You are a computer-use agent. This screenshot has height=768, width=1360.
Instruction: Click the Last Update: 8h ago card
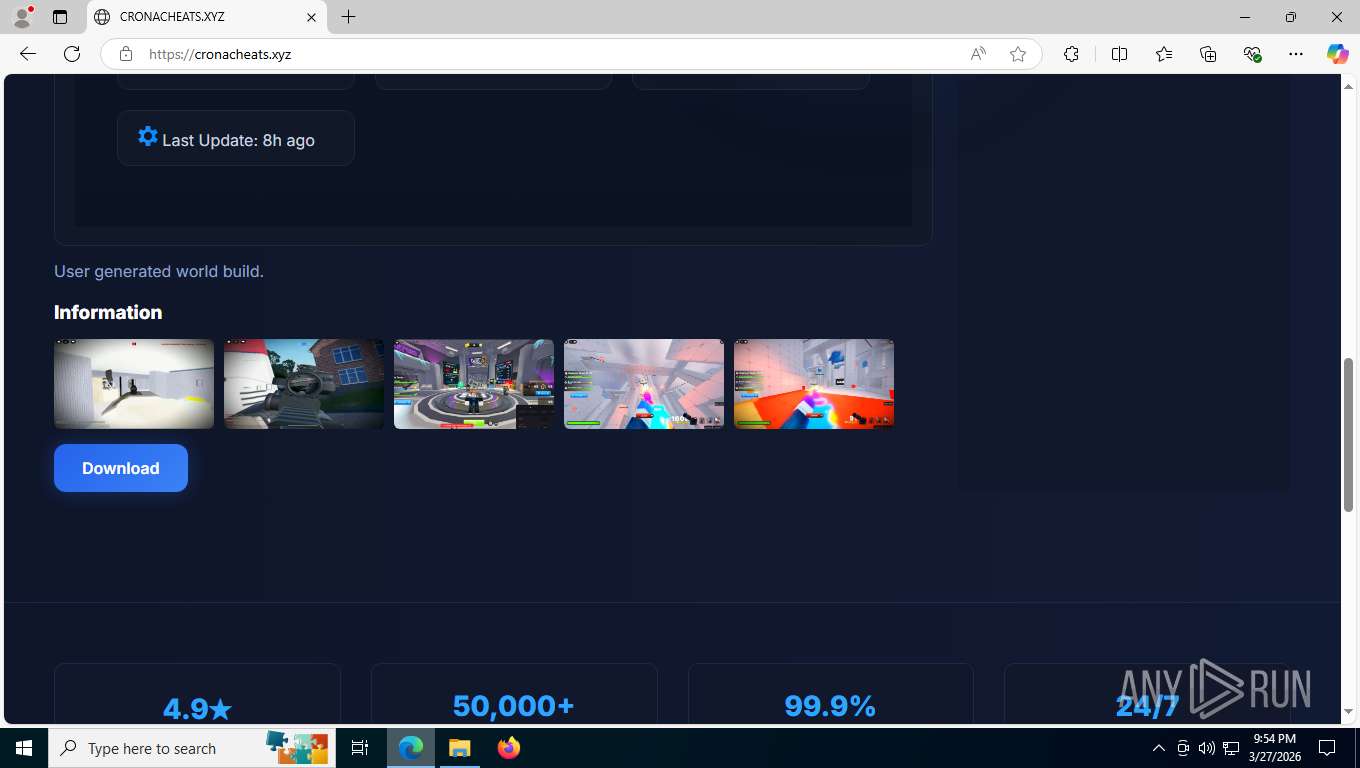tap(236, 138)
